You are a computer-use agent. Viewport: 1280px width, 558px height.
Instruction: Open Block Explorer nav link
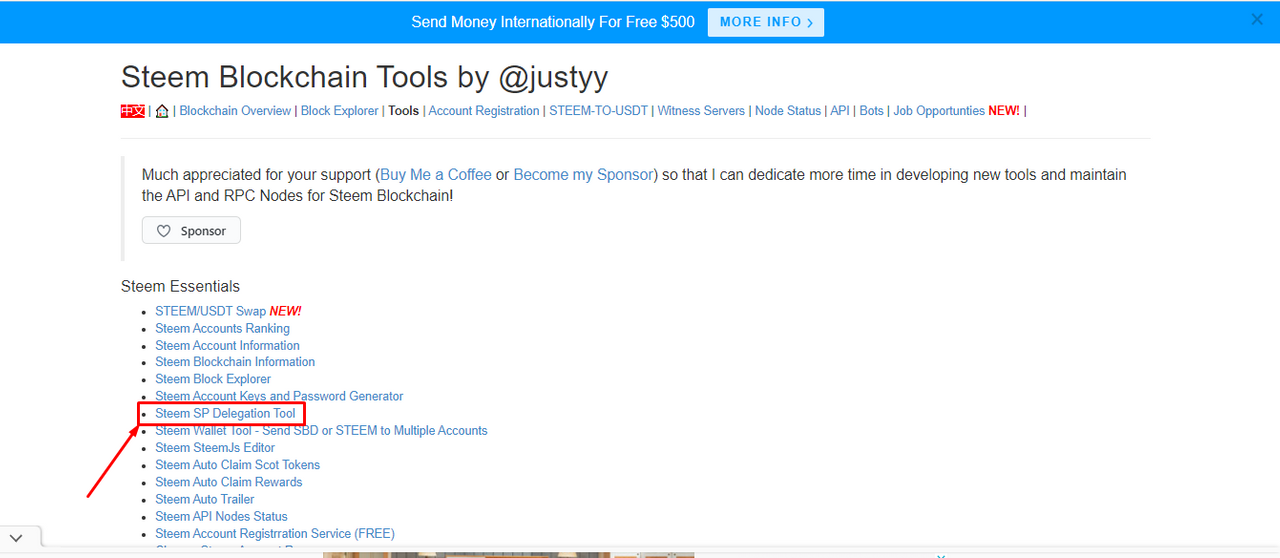click(x=340, y=111)
